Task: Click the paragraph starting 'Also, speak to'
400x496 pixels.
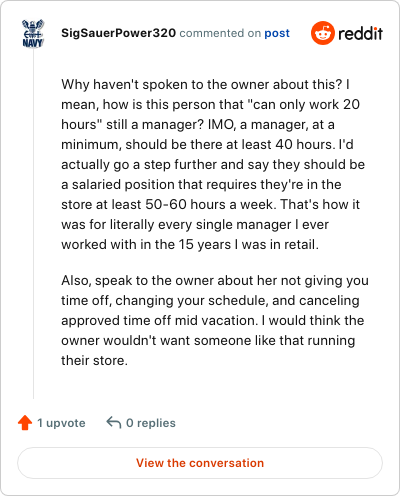Action: click(x=215, y=320)
